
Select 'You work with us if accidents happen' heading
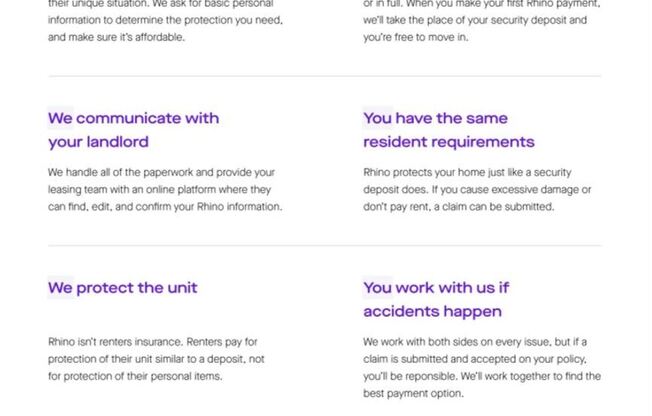point(436,300)
